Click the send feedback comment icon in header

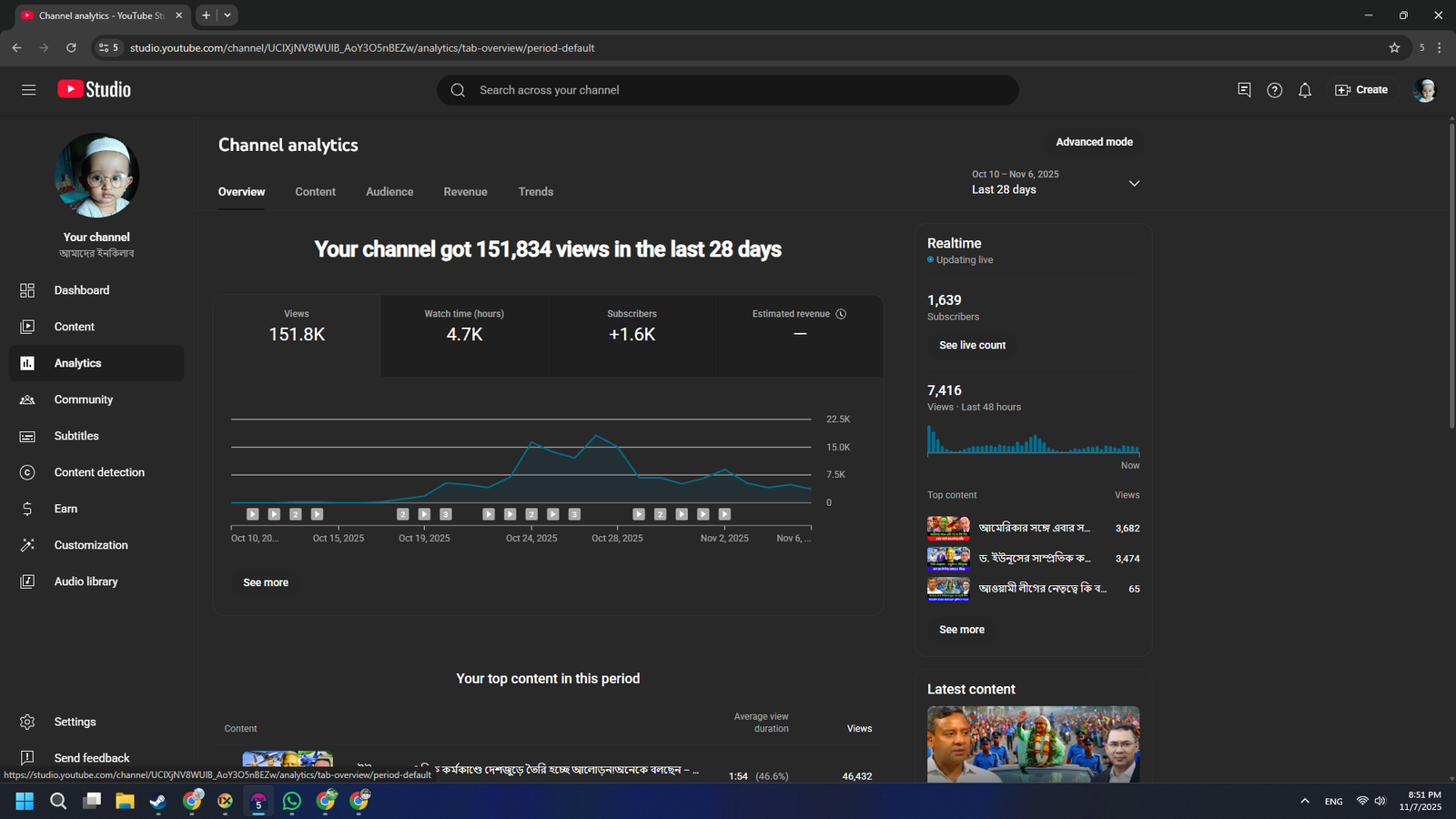pyautogui.click(x=1244, y=90)
